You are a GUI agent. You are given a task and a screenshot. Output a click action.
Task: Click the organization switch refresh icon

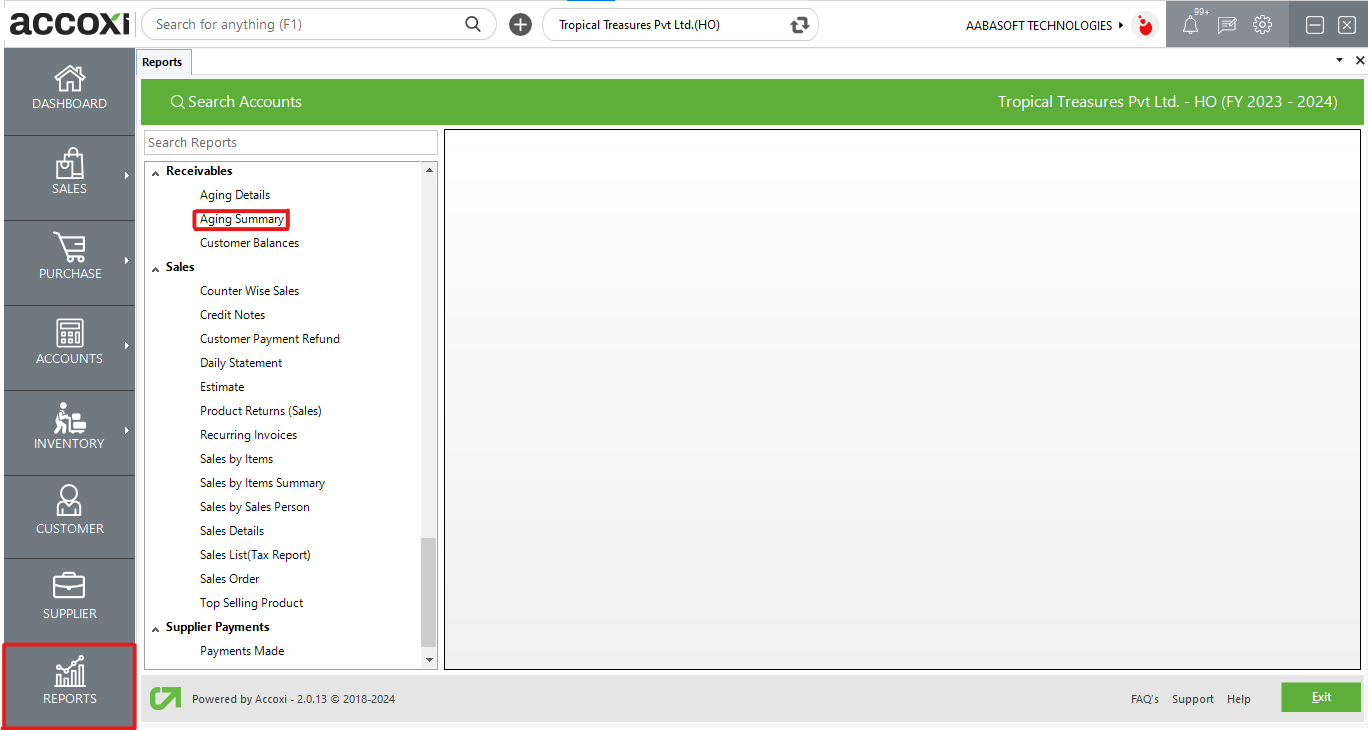[x=799, y=25]
